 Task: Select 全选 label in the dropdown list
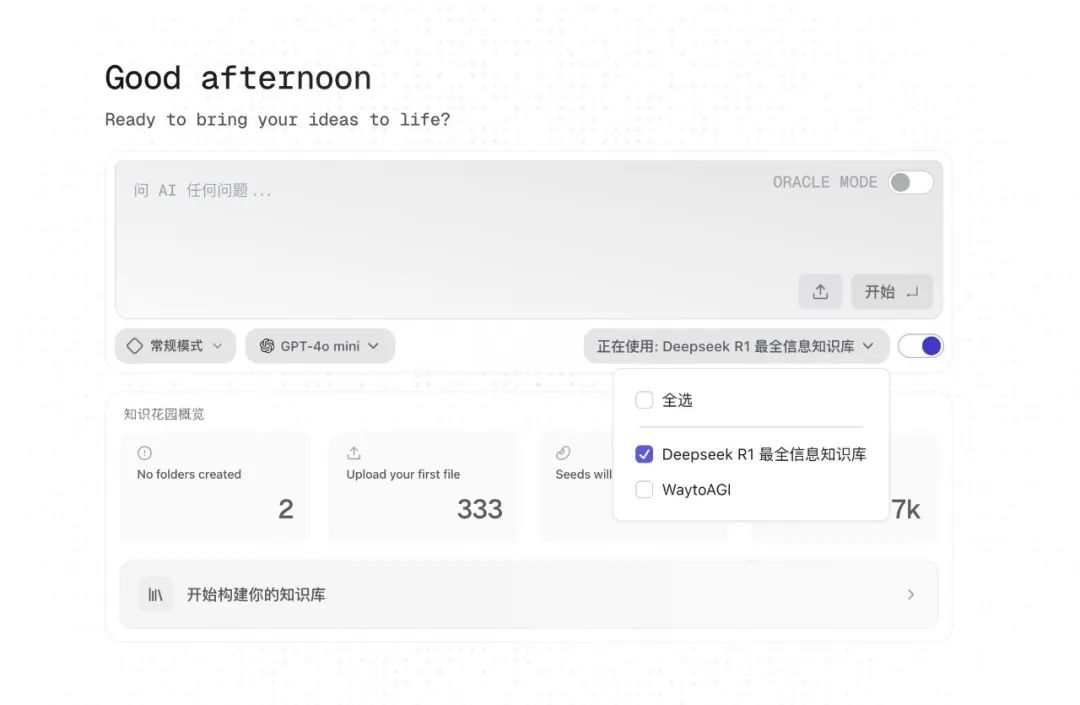(x=677, y=400)
